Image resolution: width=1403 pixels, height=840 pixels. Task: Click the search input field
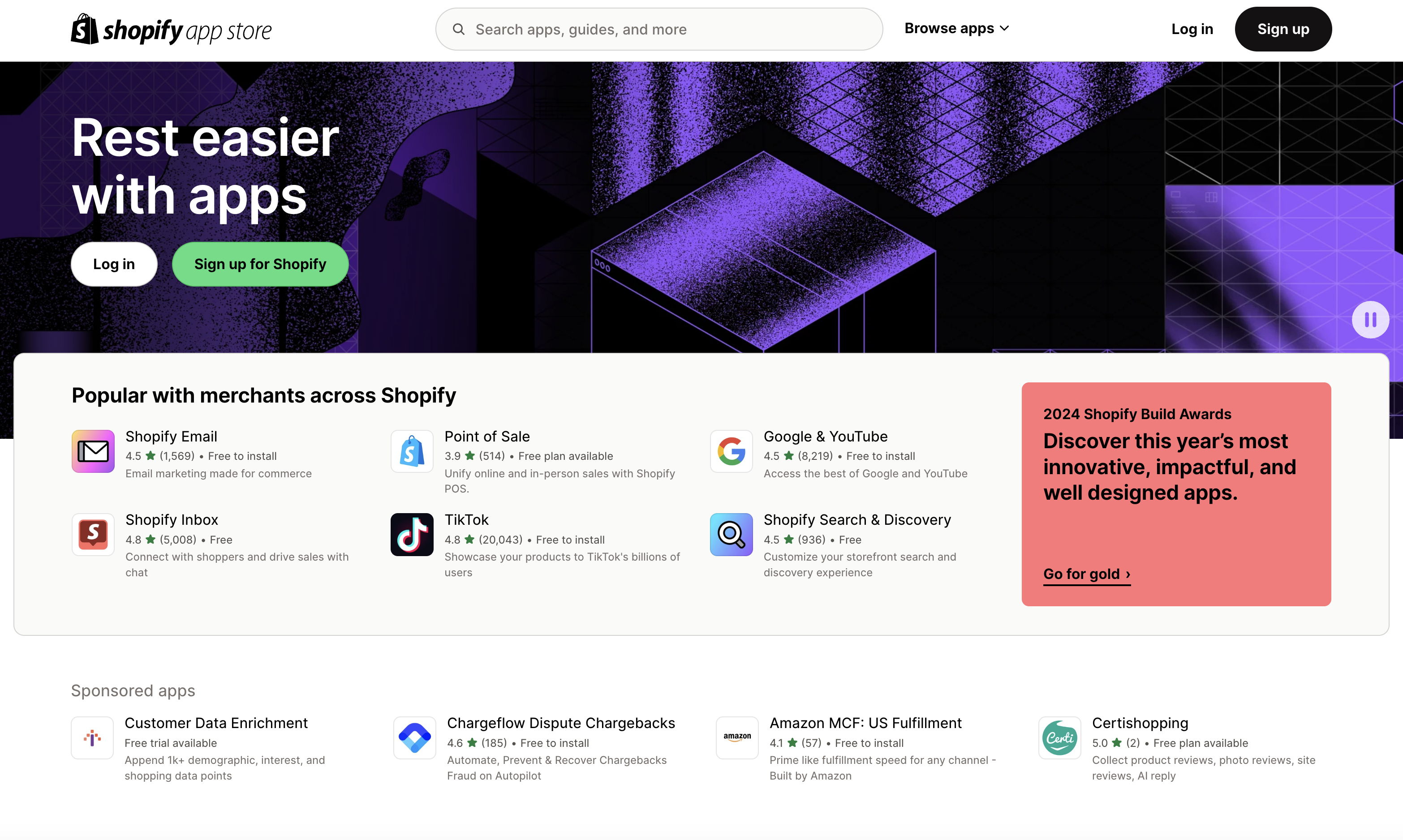(659, 29)
